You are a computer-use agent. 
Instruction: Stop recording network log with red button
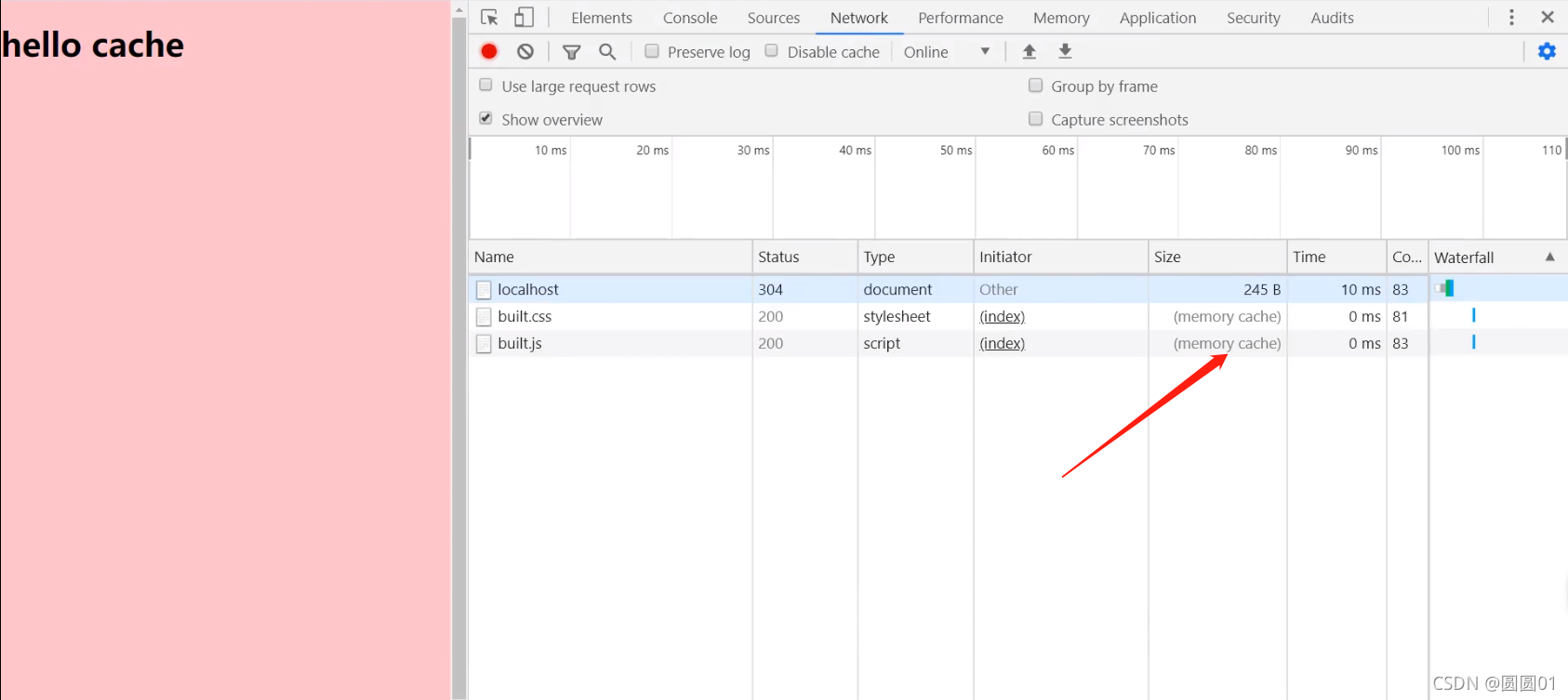489,52
